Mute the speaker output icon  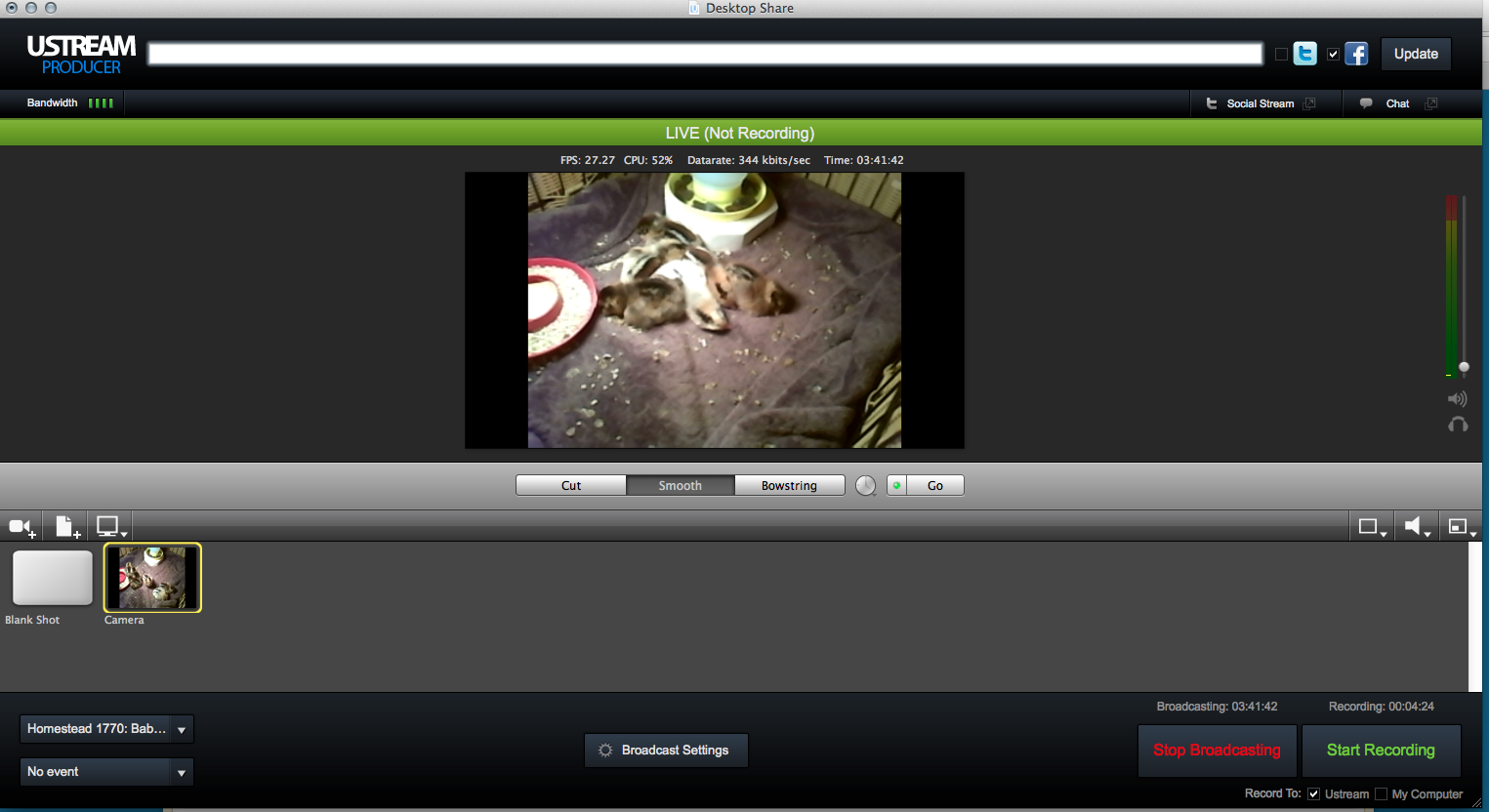[1457, 398]
